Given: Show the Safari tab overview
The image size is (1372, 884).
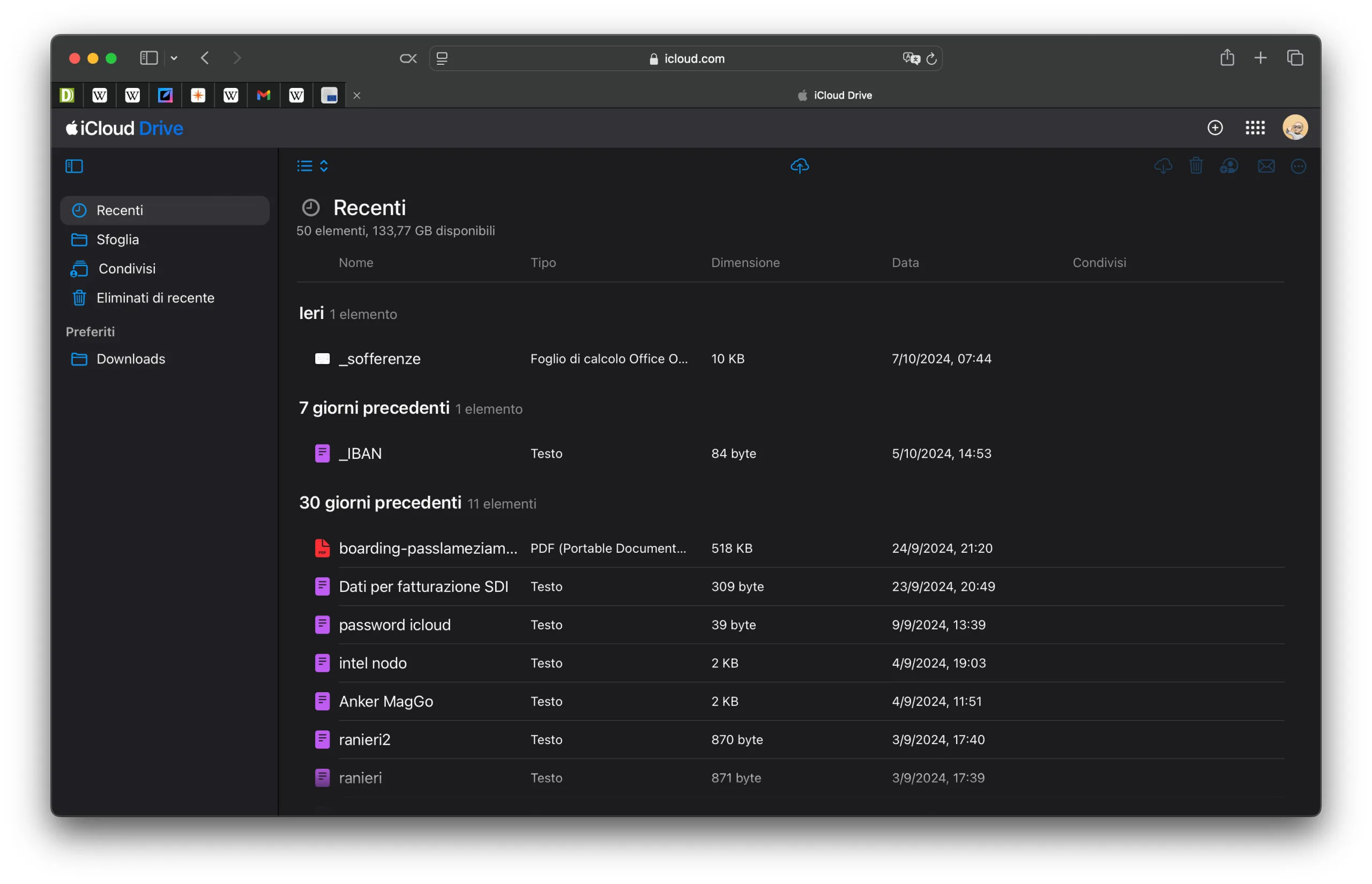Looking at the screenshot, I should [1294, 58].
